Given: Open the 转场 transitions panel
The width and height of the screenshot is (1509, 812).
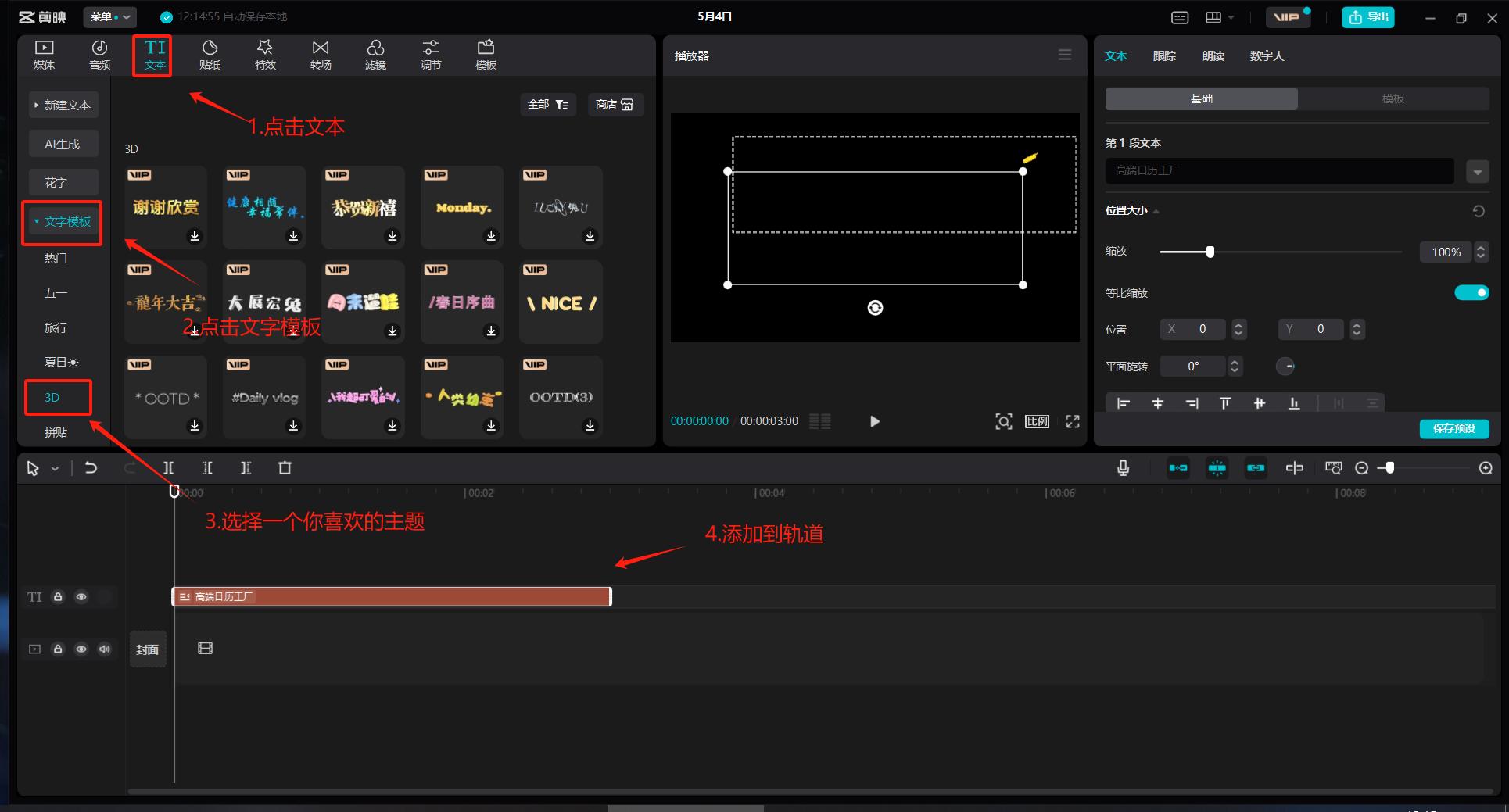Looking at the screenshot, I should point(321,55).
